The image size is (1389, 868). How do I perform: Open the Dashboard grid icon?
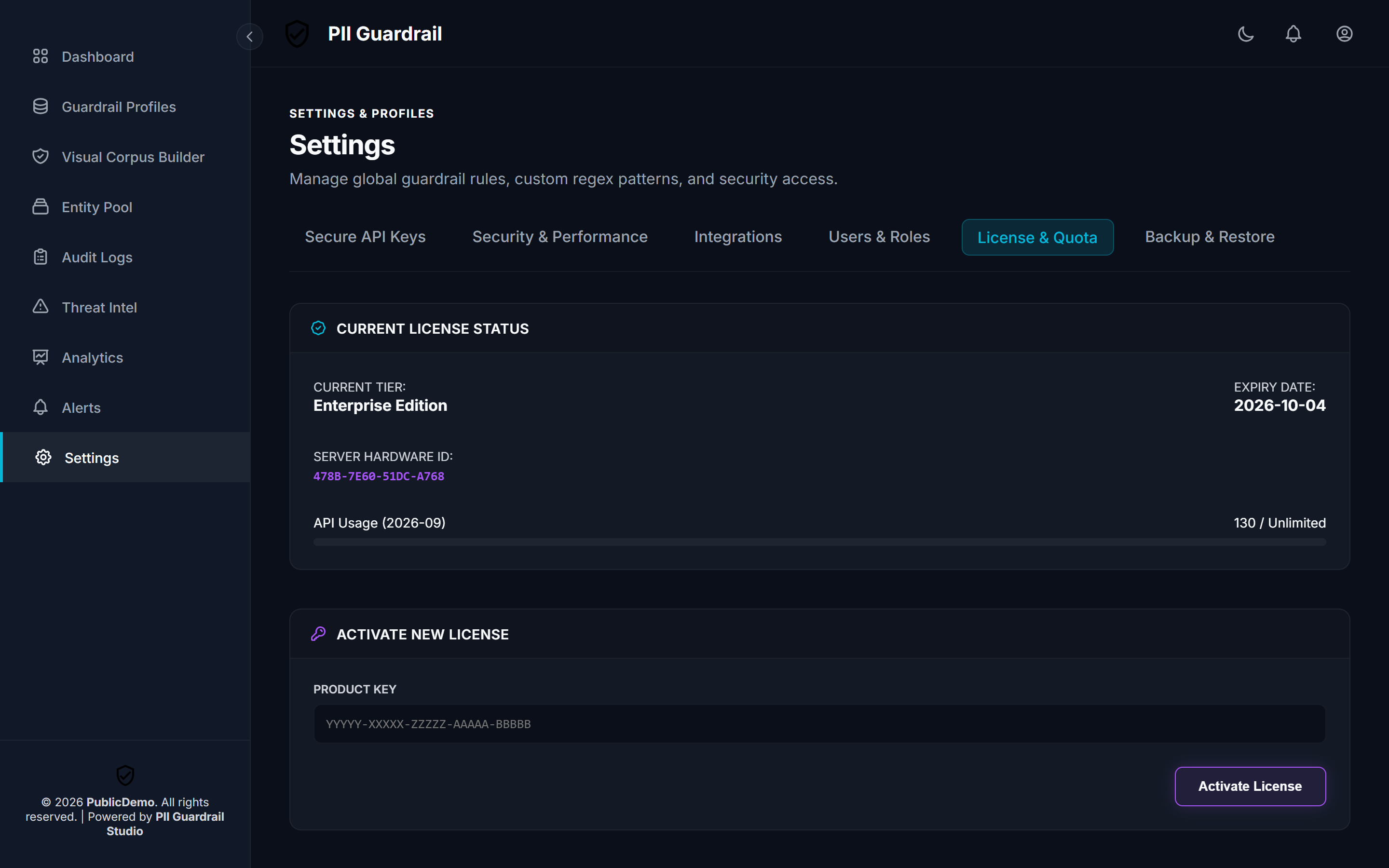point(40,56)
